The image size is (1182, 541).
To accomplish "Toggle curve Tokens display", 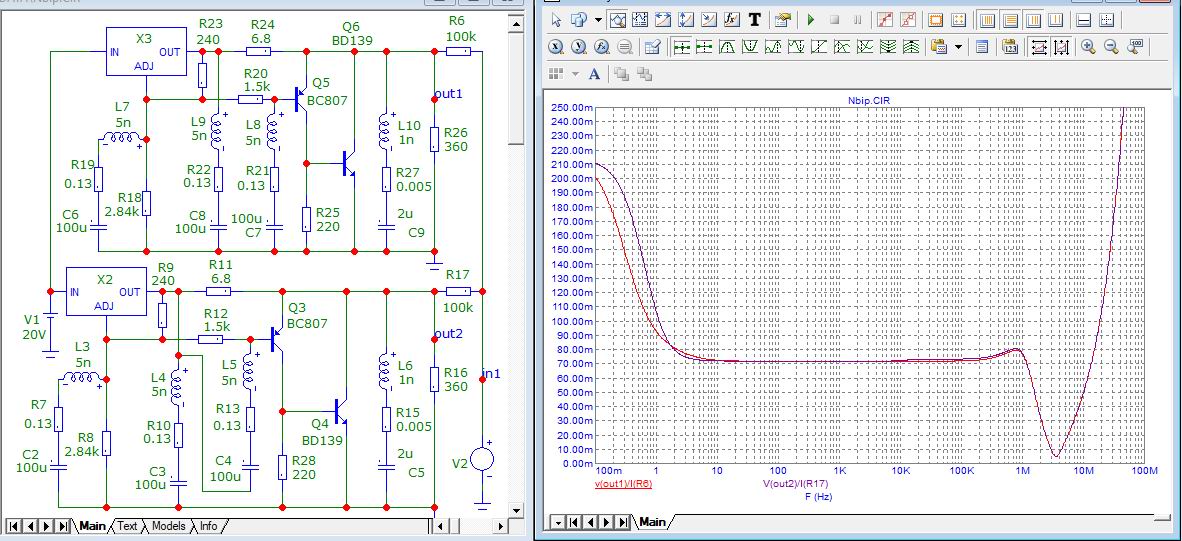I will [908, 20].
